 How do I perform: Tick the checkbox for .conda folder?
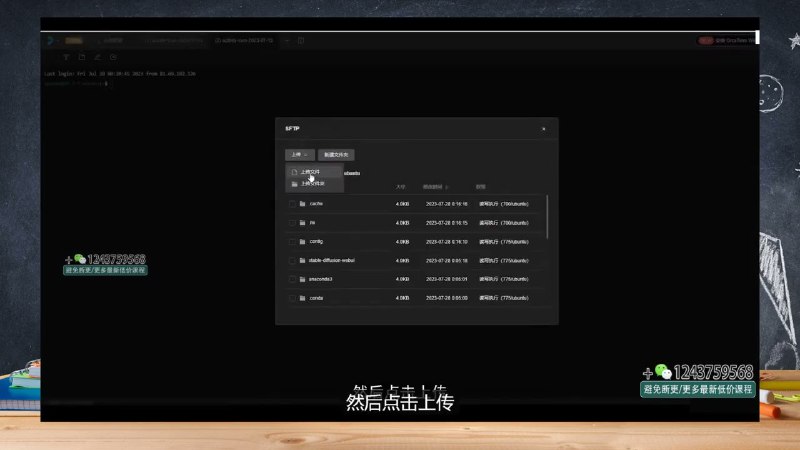coord(292,298)
